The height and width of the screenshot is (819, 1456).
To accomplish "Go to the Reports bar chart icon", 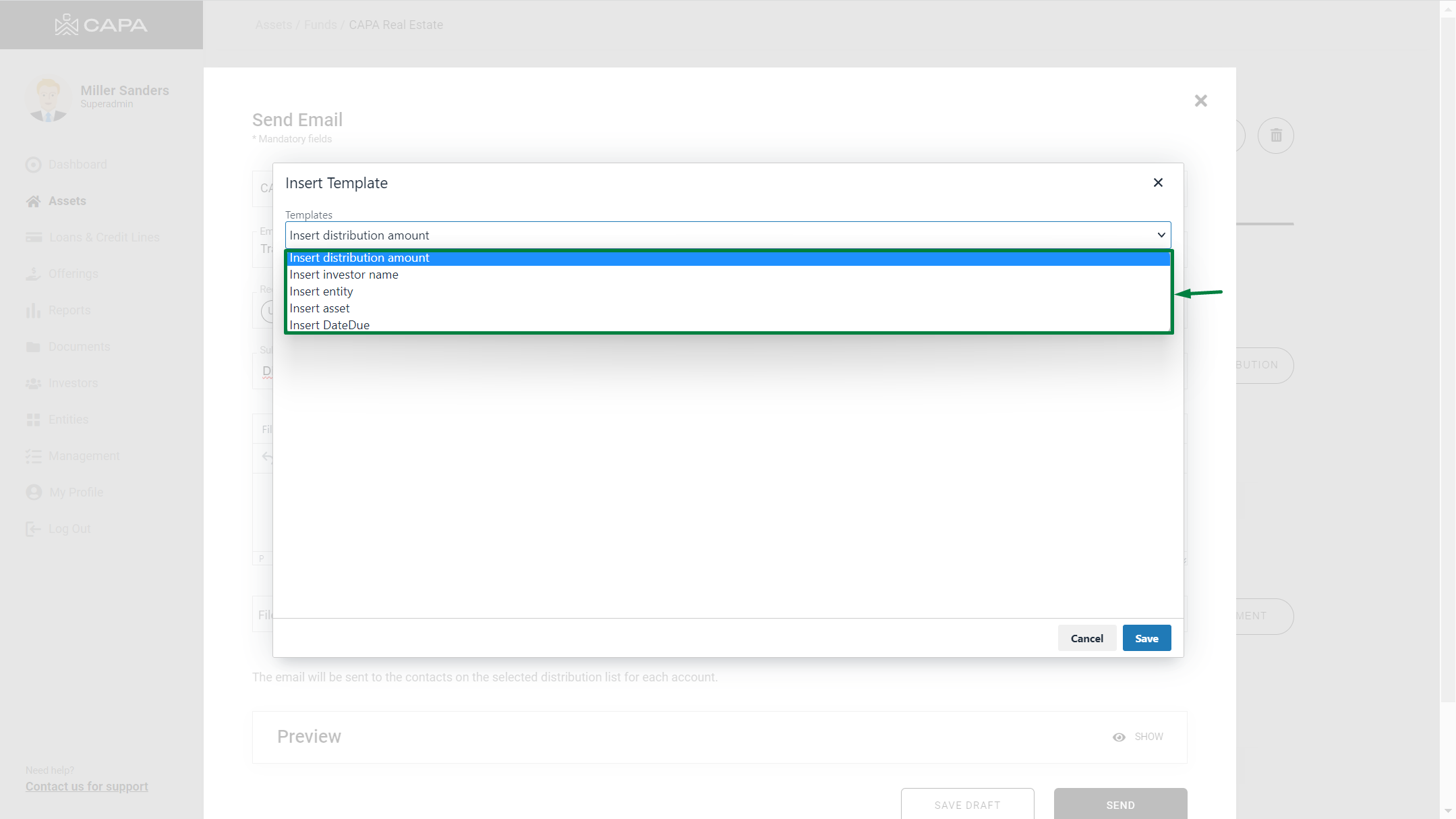I will click(33, 310).
